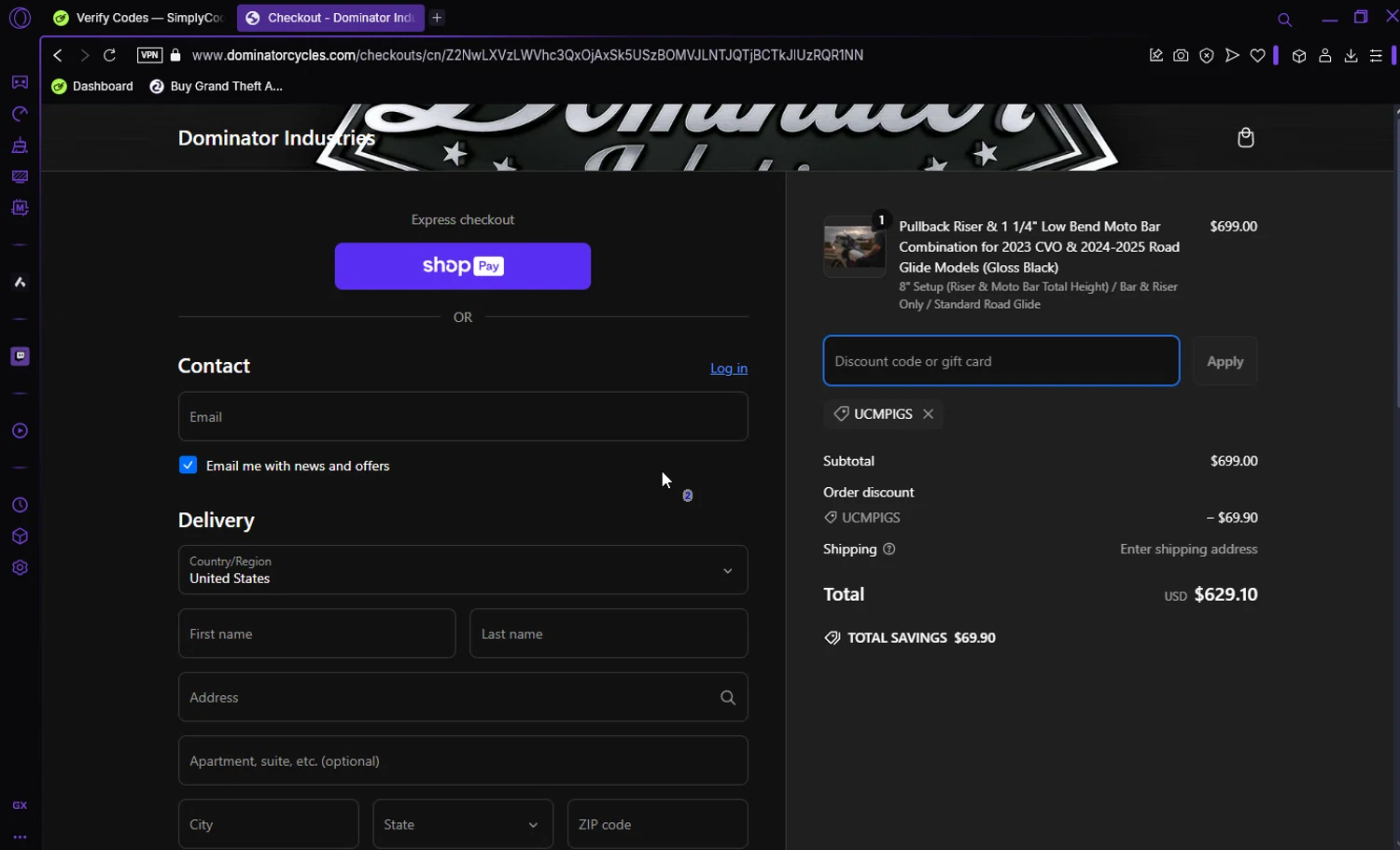The height and width of the screenshot is (850, 1400).
Task: Select the Checkout Dominator Industries tab
Action: [330, 18]
